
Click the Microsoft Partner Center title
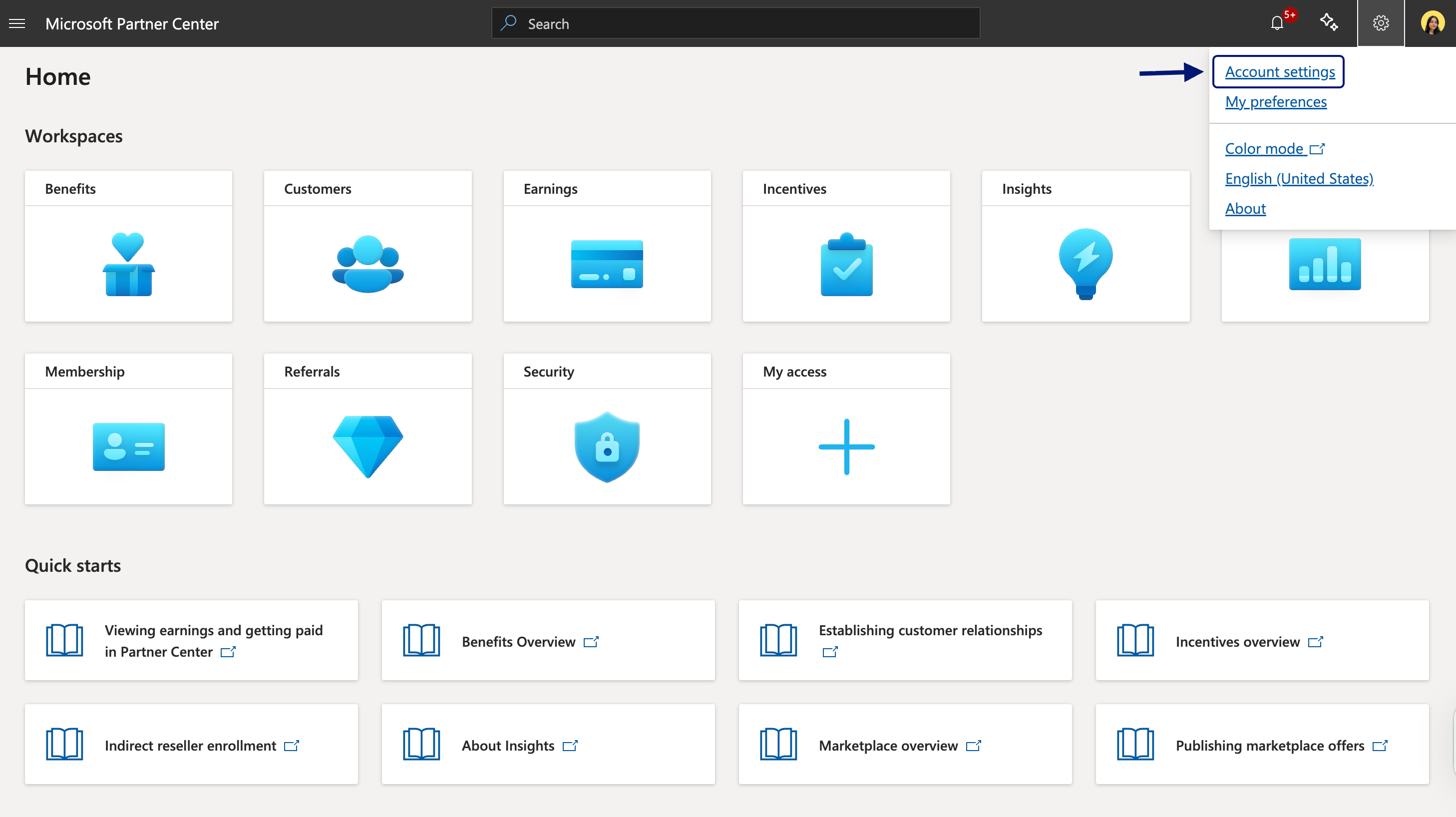(x=132, y=24)
